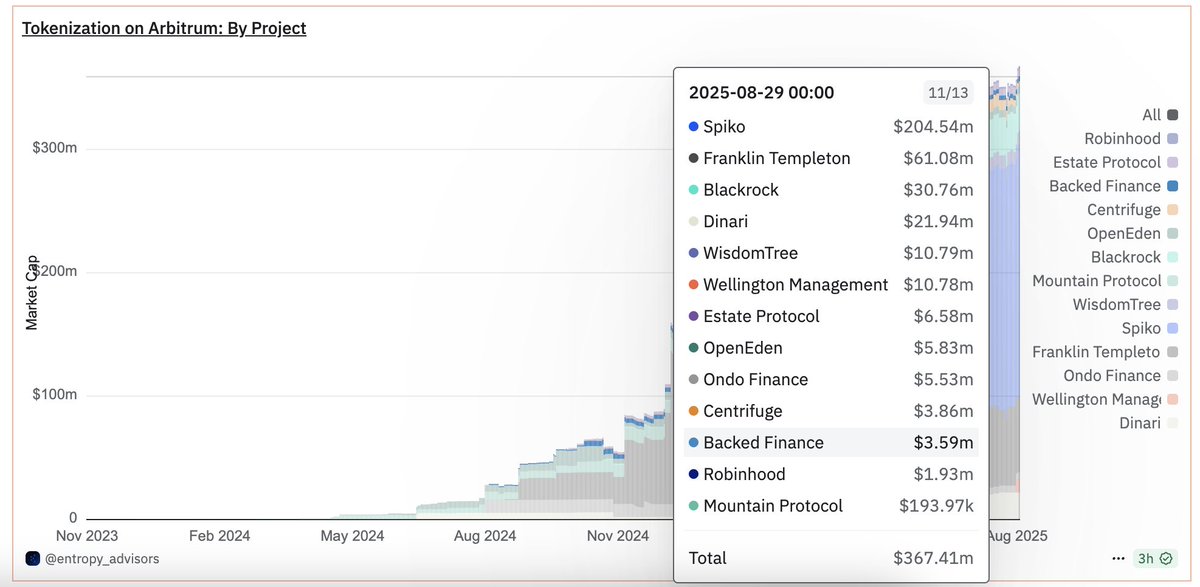This screenshot has height=587, width=1200.
Task: Click the Wellington Management legend color swatch
Action: [x=1172, y=399]
